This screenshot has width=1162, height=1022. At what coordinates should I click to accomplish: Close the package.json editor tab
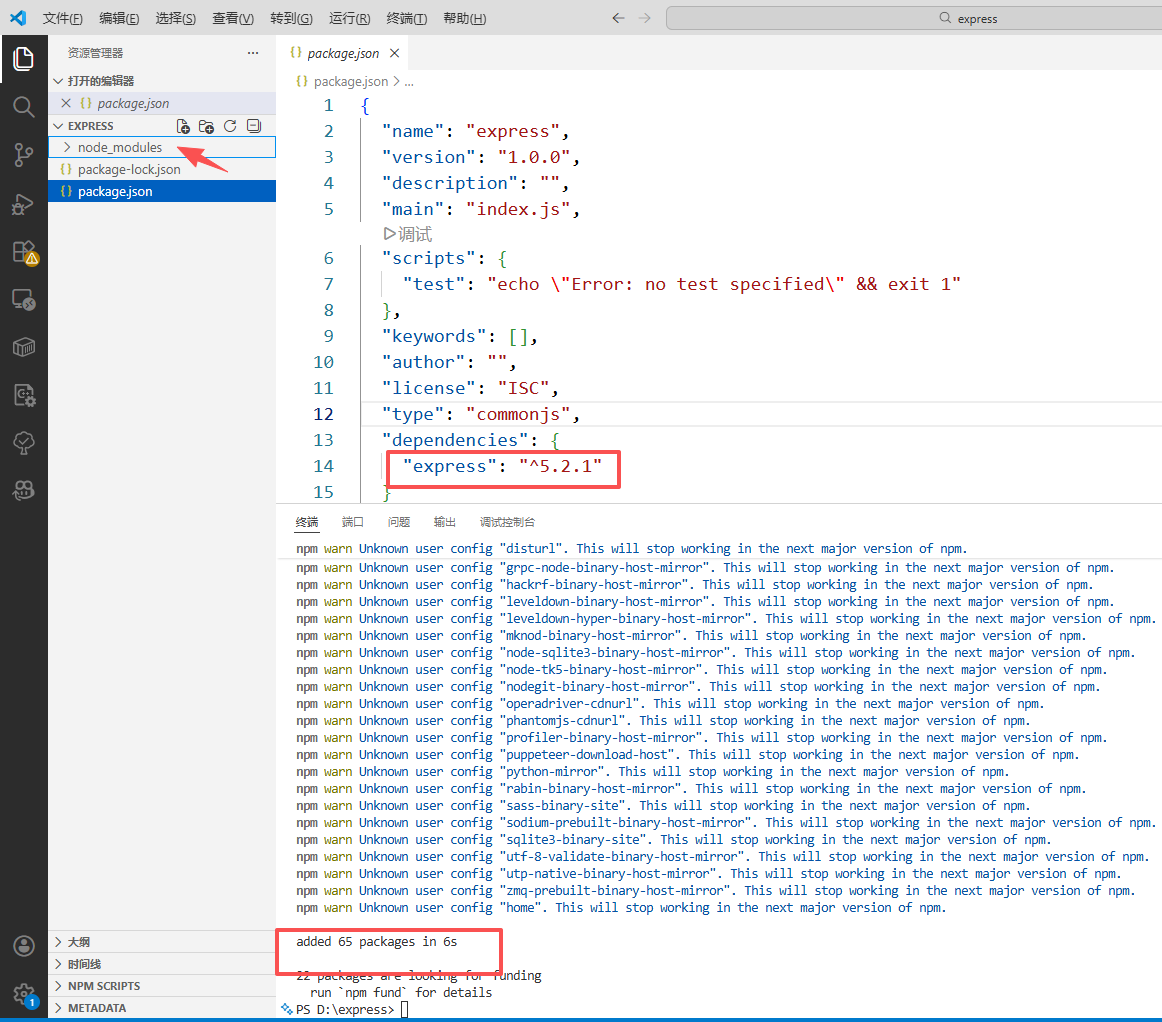(394, 54)
